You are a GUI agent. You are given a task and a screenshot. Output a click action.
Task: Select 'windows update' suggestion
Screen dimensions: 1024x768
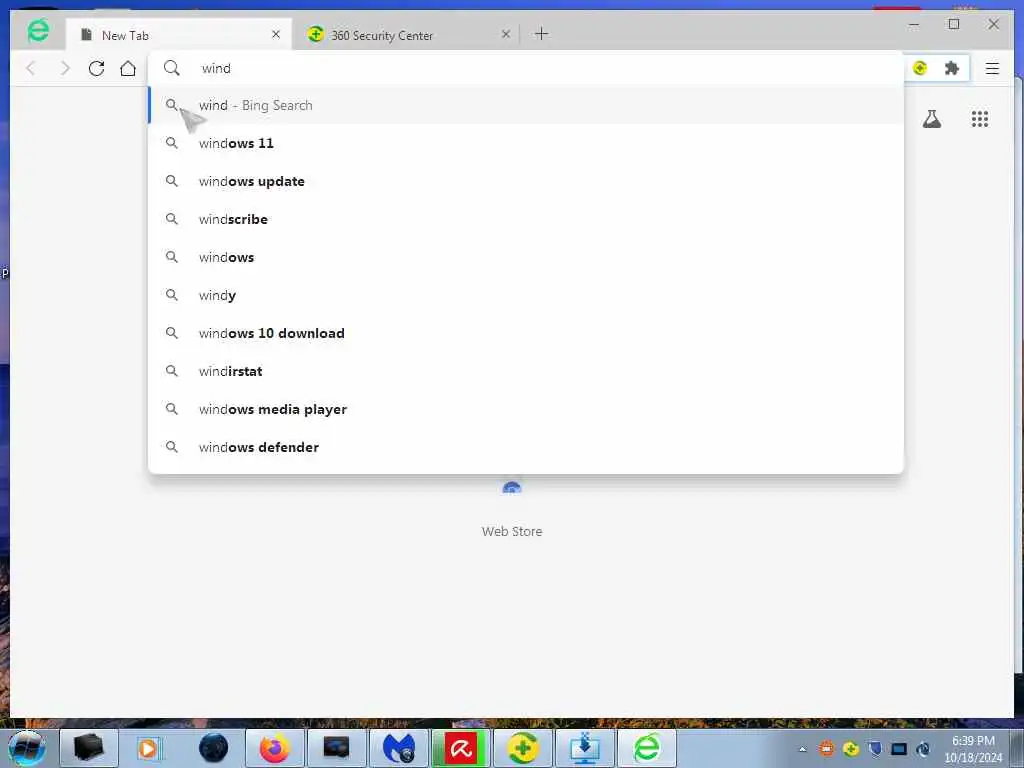526,181
